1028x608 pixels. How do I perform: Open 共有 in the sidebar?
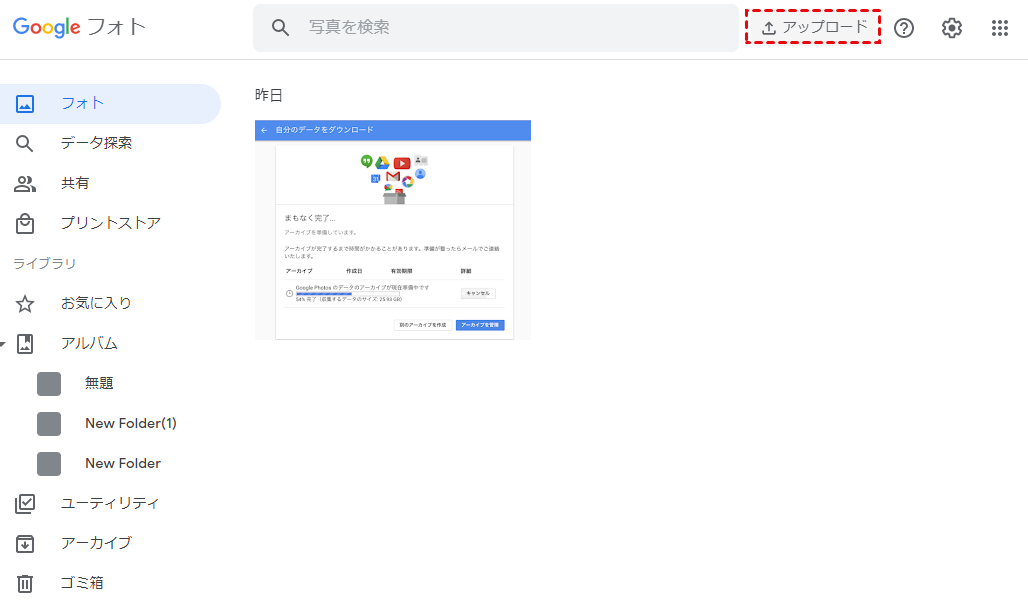pos(75,183)
